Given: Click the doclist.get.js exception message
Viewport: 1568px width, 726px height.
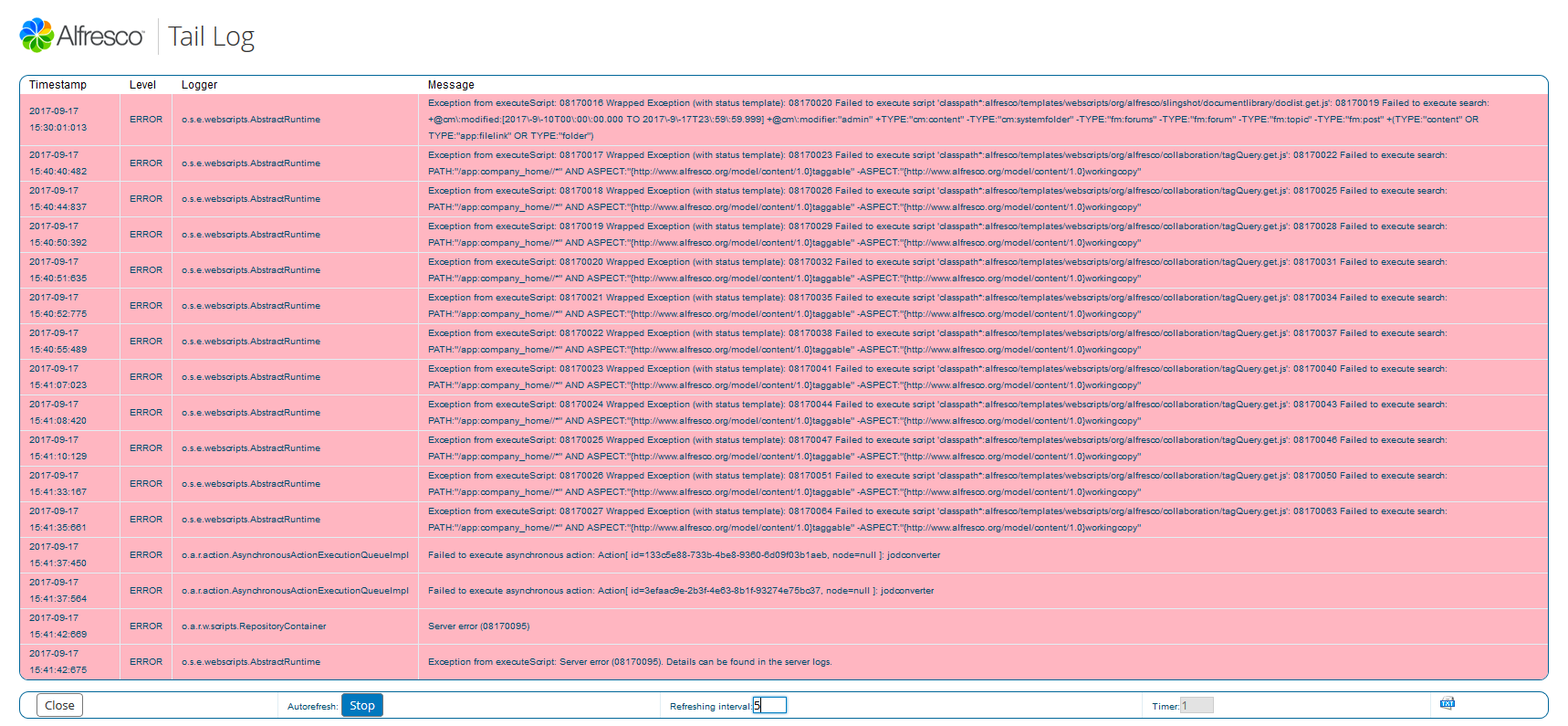Looking at the screenshot, I should point(958,120).
